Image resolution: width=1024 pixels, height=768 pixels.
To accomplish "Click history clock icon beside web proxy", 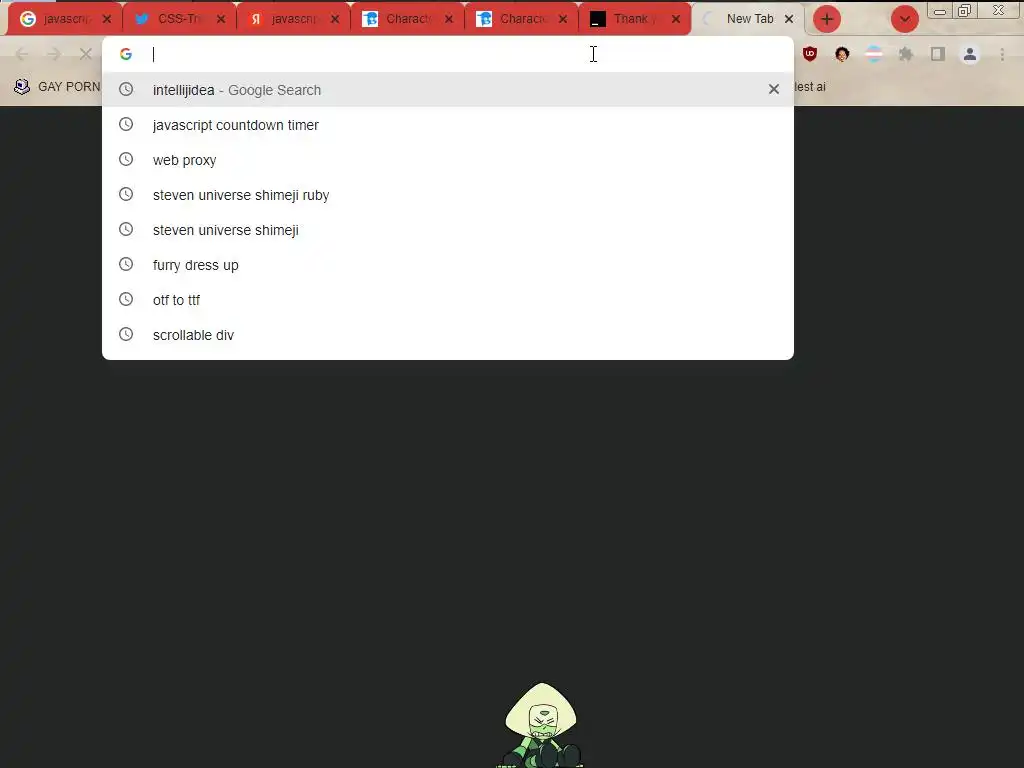I will click(126, 159).
